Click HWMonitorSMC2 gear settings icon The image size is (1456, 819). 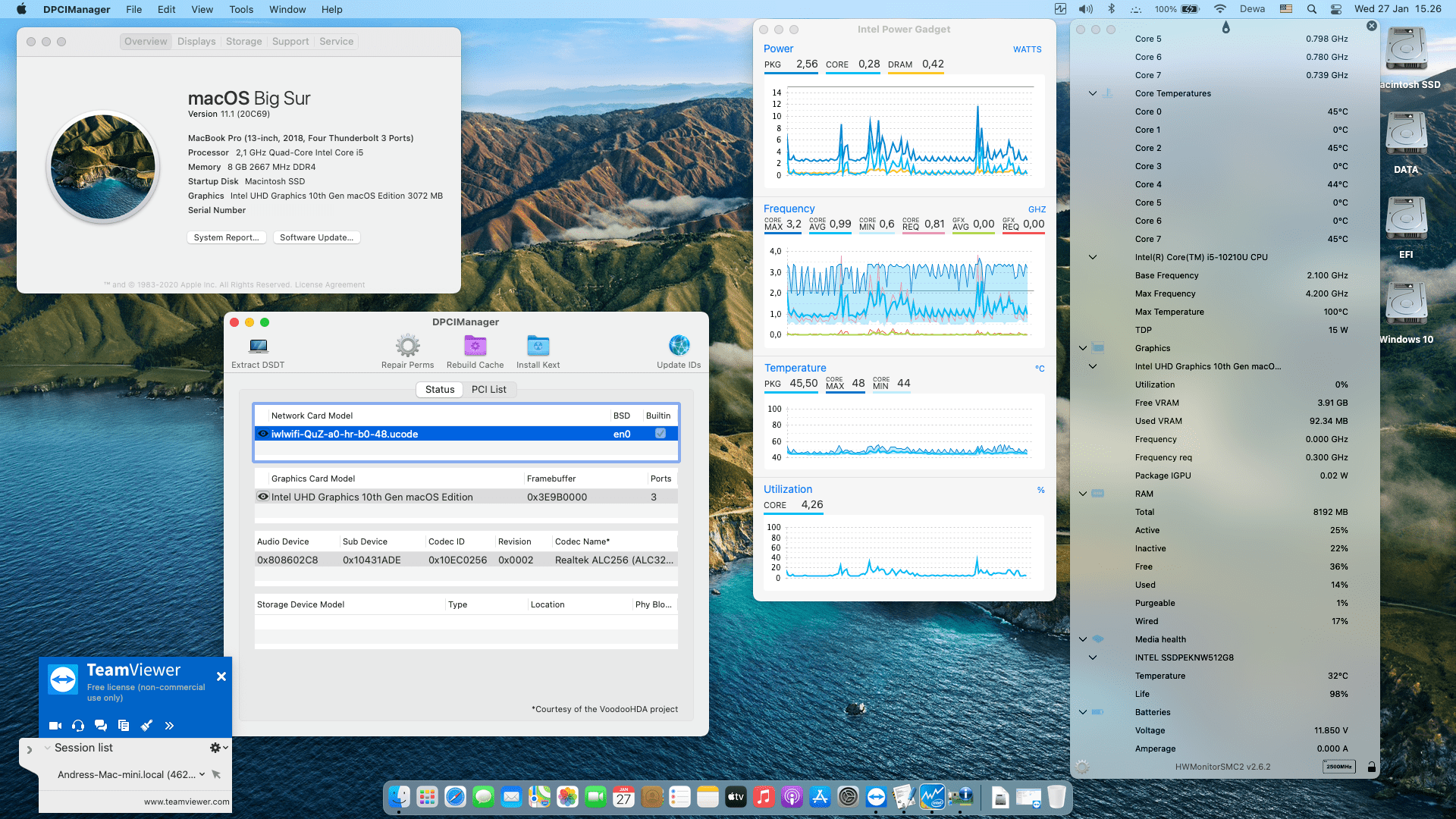1082,767
